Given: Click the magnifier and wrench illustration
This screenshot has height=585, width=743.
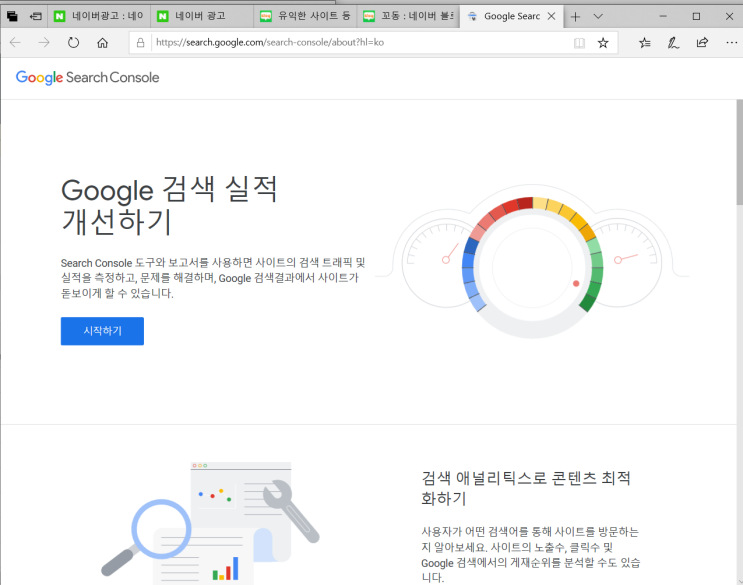Looking at the screenshot, I should (210, 523).
